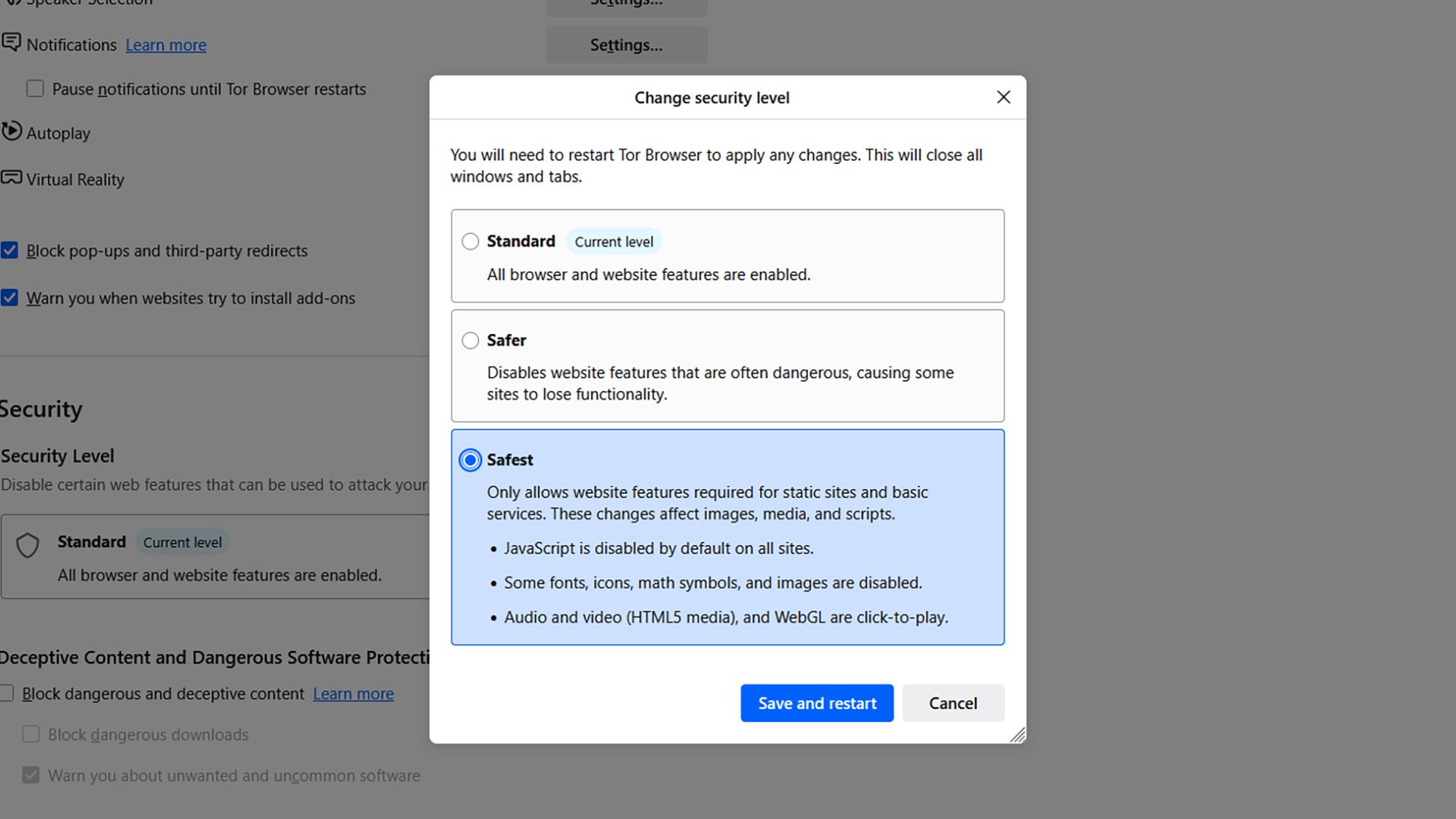Select the Standard security level radio button
Screen dimensions: 1456x819
pyautogui.click(x=470, y=241)
